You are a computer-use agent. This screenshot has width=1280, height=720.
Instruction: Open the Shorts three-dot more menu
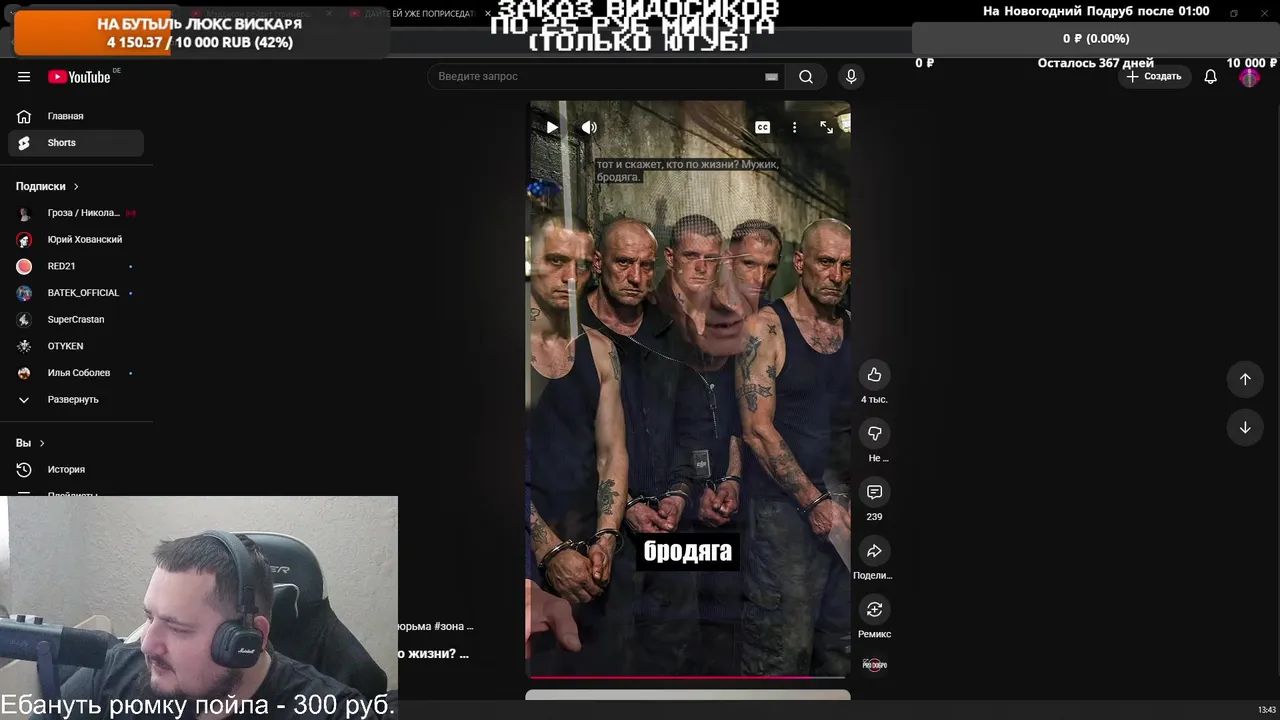pyautogui.click(x=794, y=127)
